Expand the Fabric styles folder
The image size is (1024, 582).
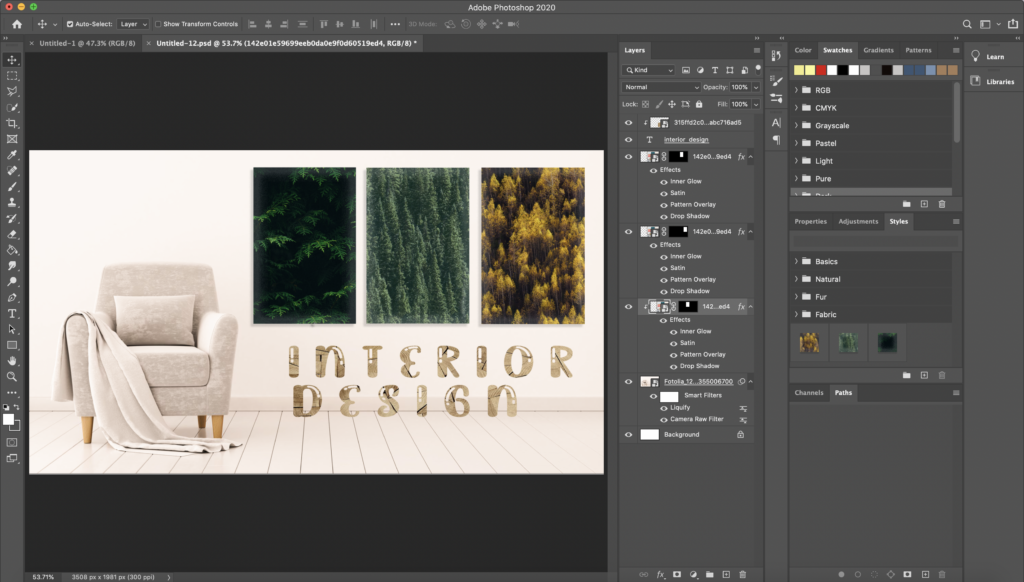(796, 314)
